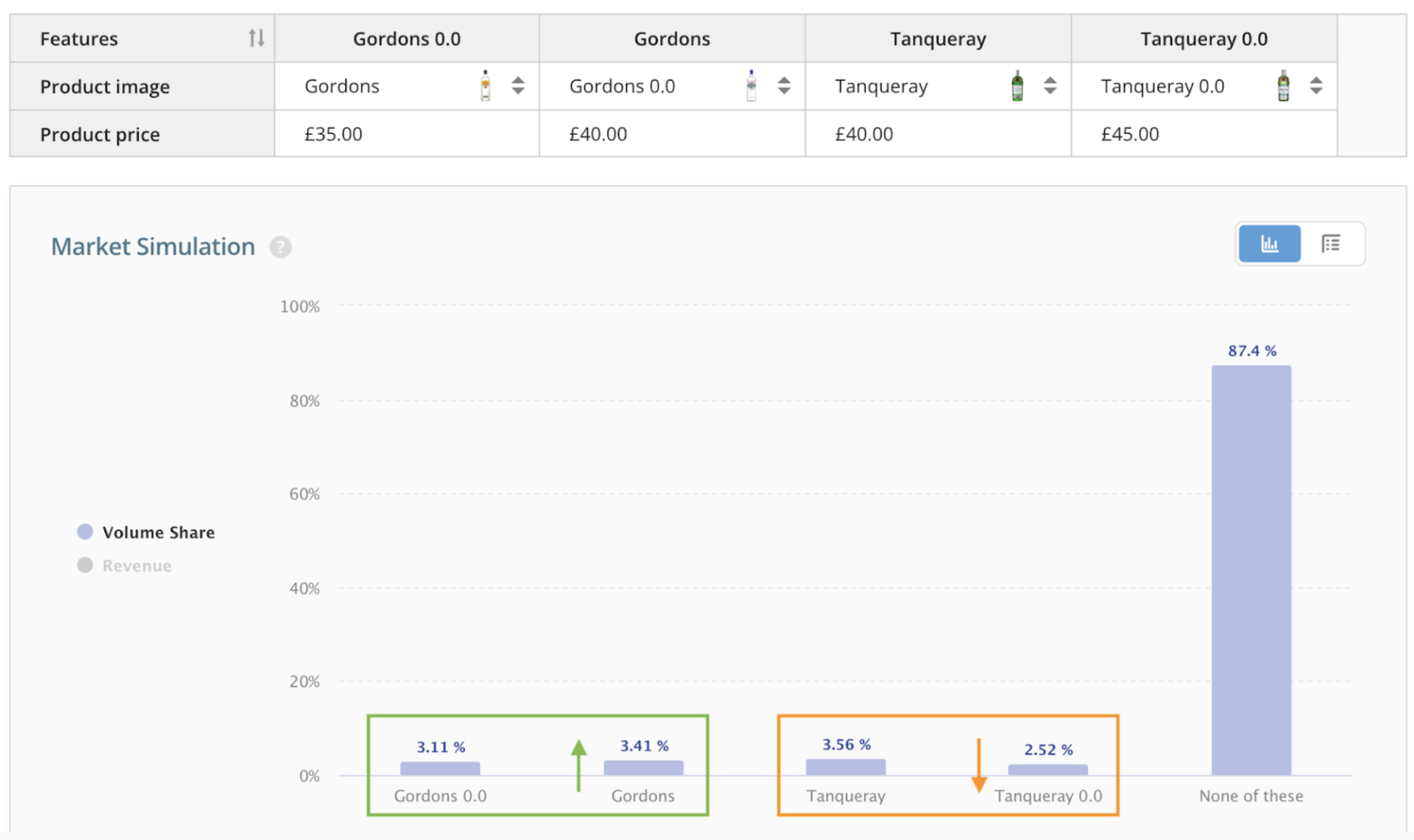Click the None of these bar
The image size is (1414, 840).
pos(1251,570)
